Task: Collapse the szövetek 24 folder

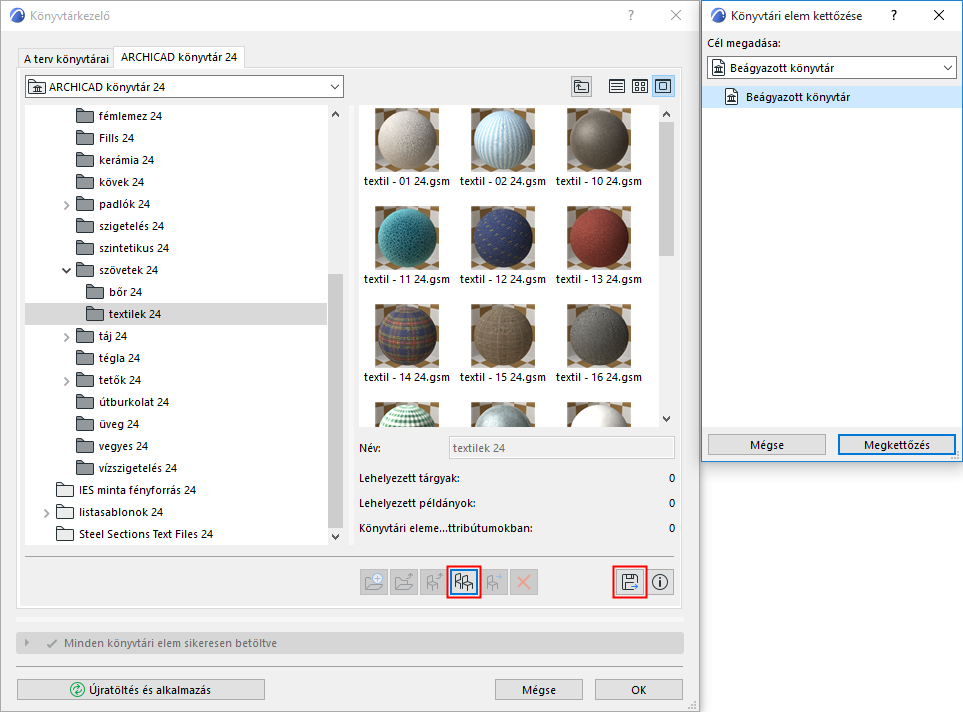Action: [x=66, y=270]
